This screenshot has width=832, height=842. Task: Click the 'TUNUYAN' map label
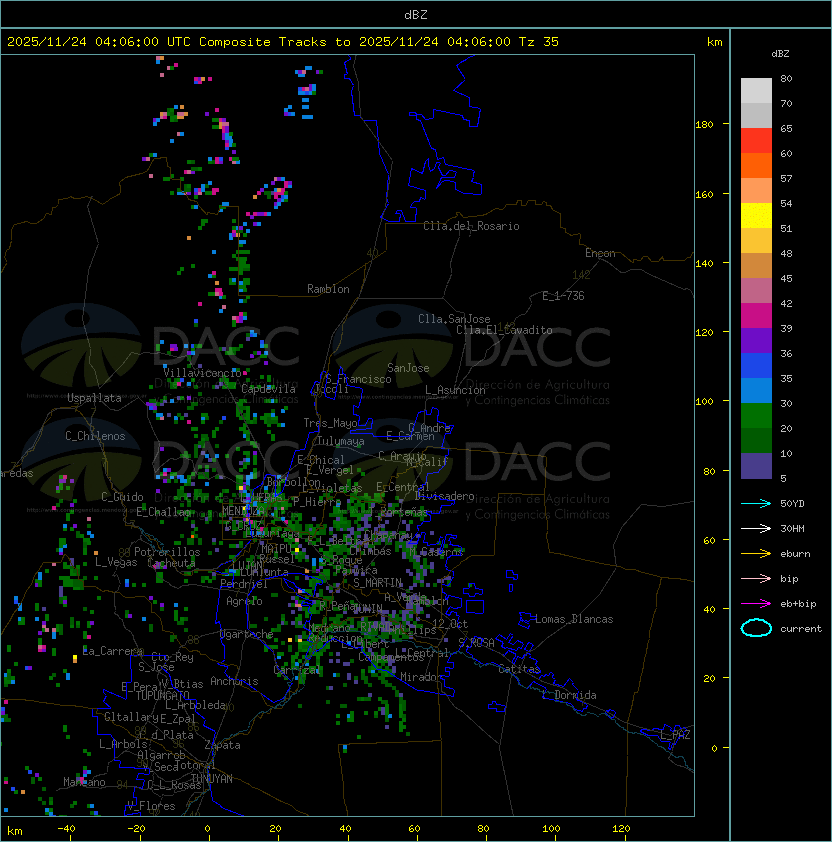click(x=212, y=779)
